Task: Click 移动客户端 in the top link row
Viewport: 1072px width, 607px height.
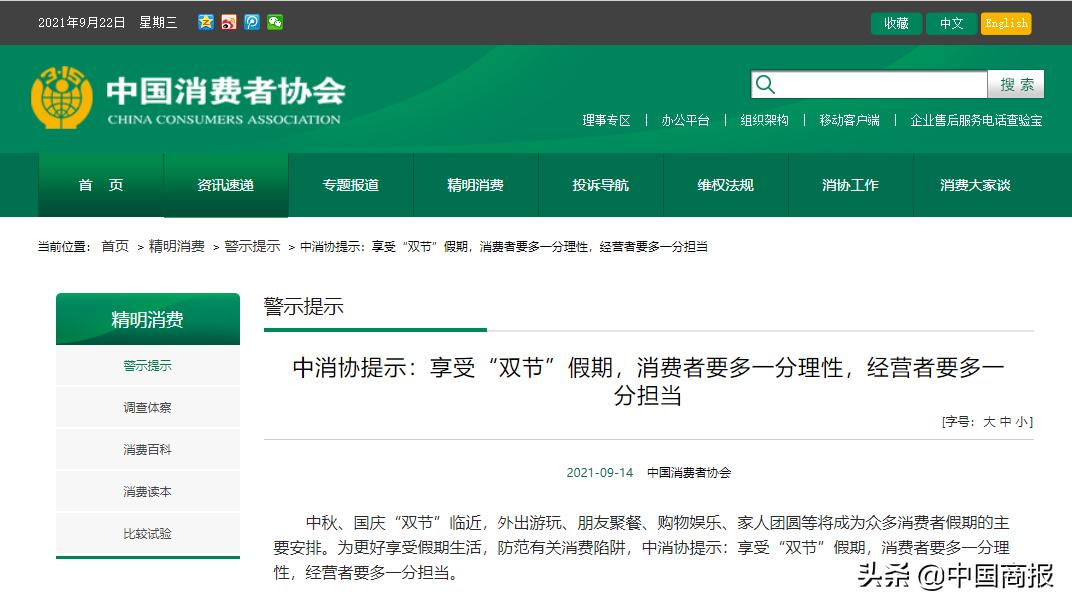Action: [x=850, y=120]
